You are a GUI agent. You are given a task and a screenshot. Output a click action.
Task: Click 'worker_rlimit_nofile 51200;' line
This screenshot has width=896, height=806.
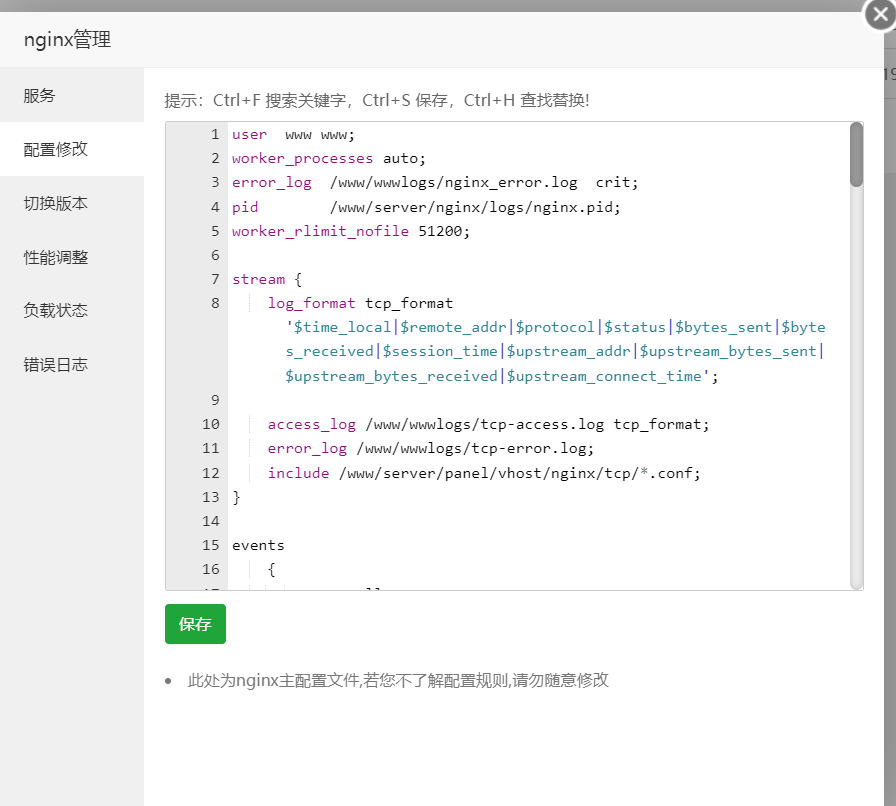coord(351,231)
